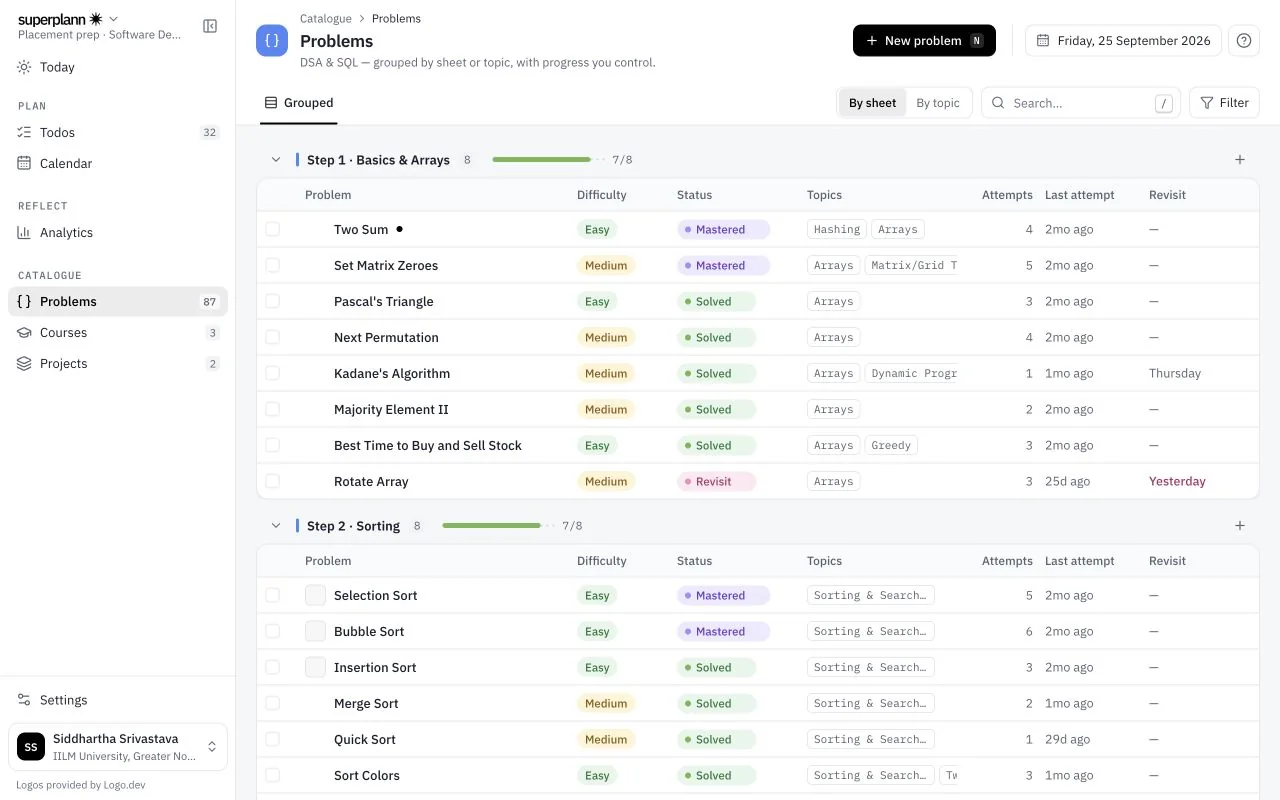Click Thursday revisit for Kadane's Algorithm
1280x800 pixels.
click(x=1175, y=373)
